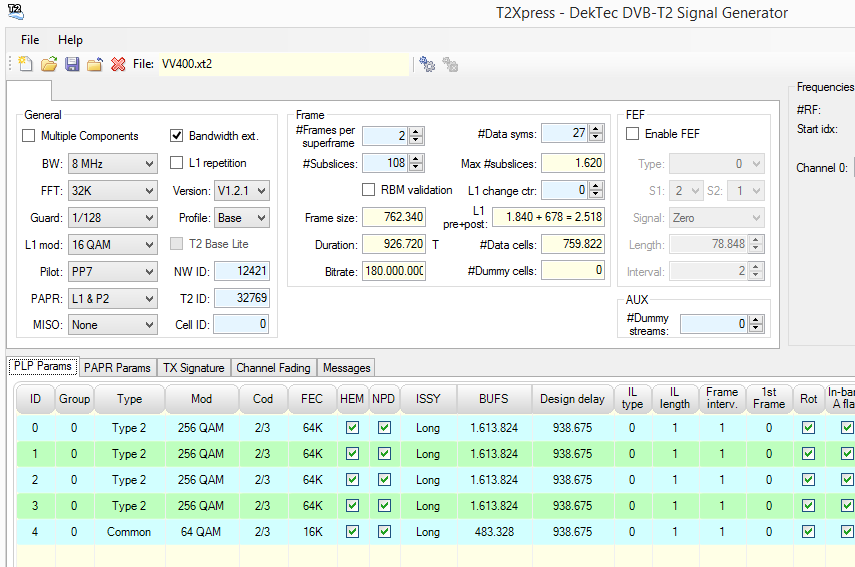855x567 pixels.
Task: Click the Common type cell in row 4
Action: tap(129, 532)
